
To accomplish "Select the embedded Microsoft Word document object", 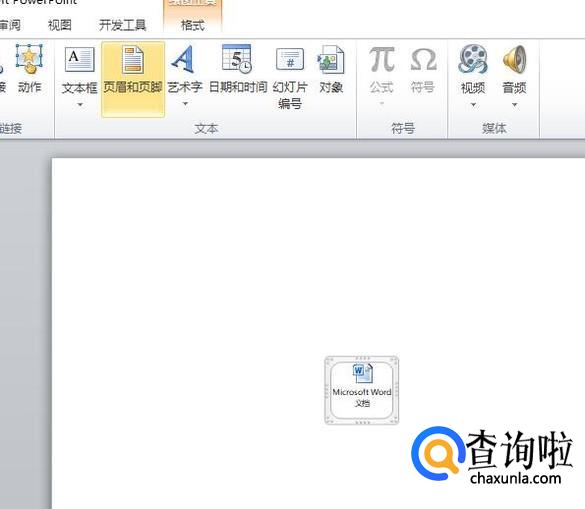I will click(362, 390).
